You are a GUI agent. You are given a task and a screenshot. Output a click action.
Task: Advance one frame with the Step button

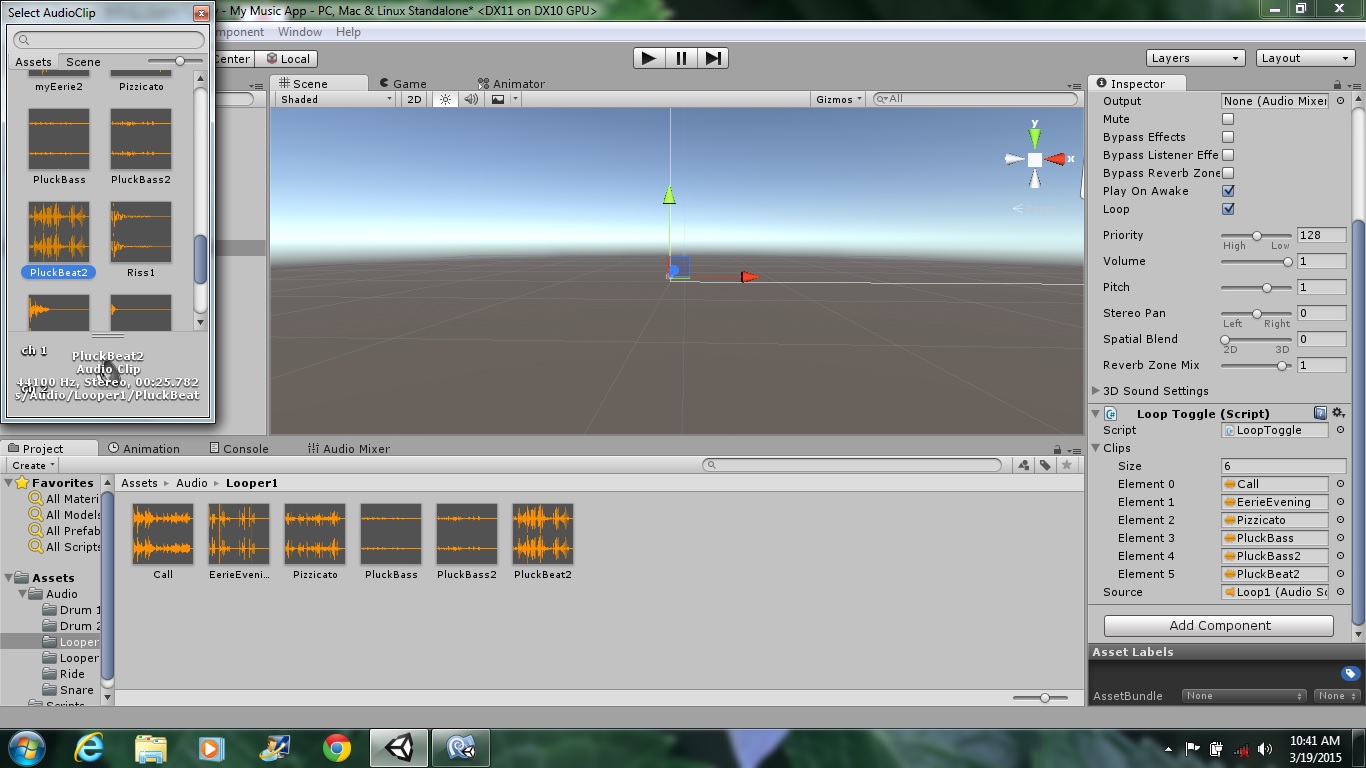point(712,58)
